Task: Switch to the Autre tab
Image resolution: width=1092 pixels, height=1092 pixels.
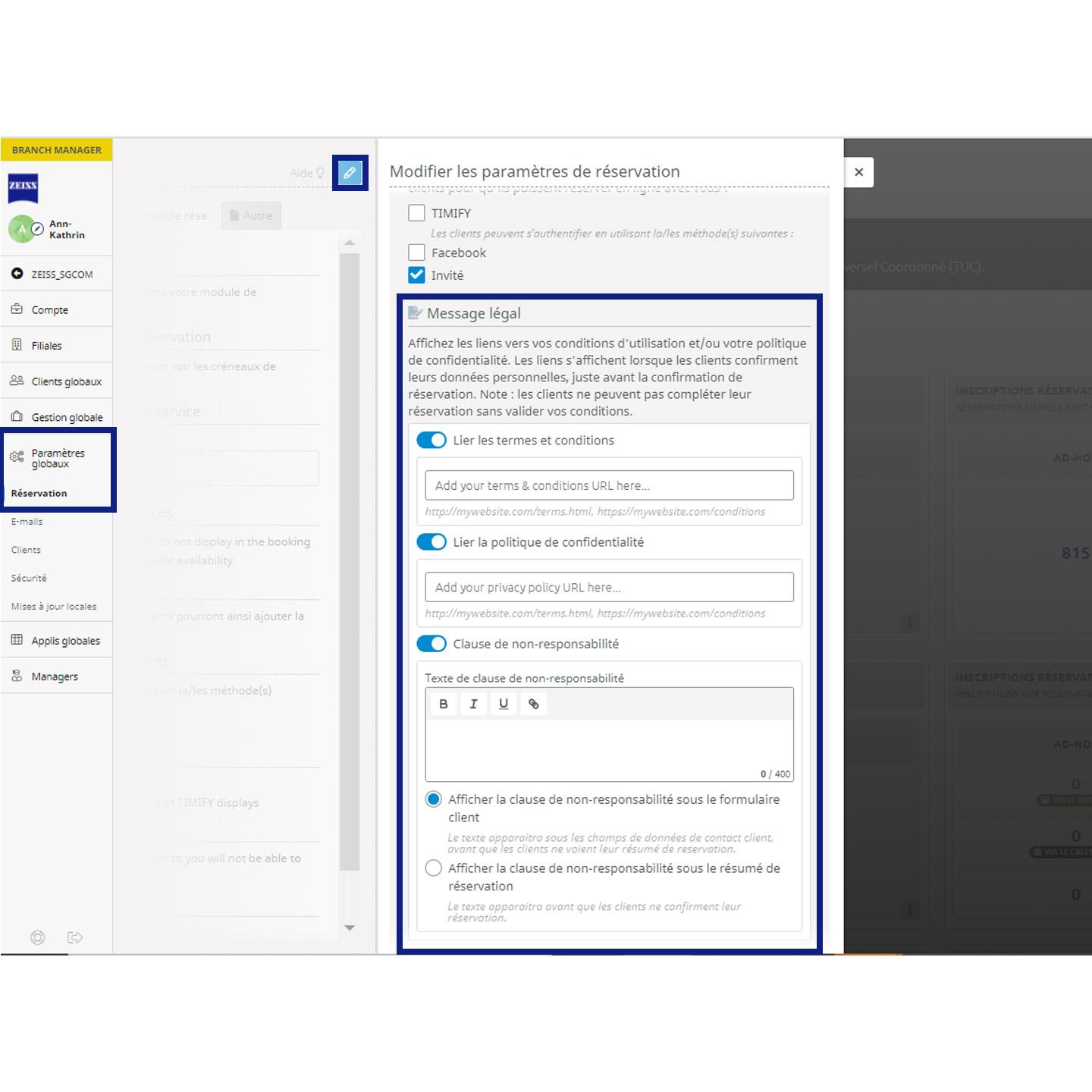Action: click(x=251, y=215)
